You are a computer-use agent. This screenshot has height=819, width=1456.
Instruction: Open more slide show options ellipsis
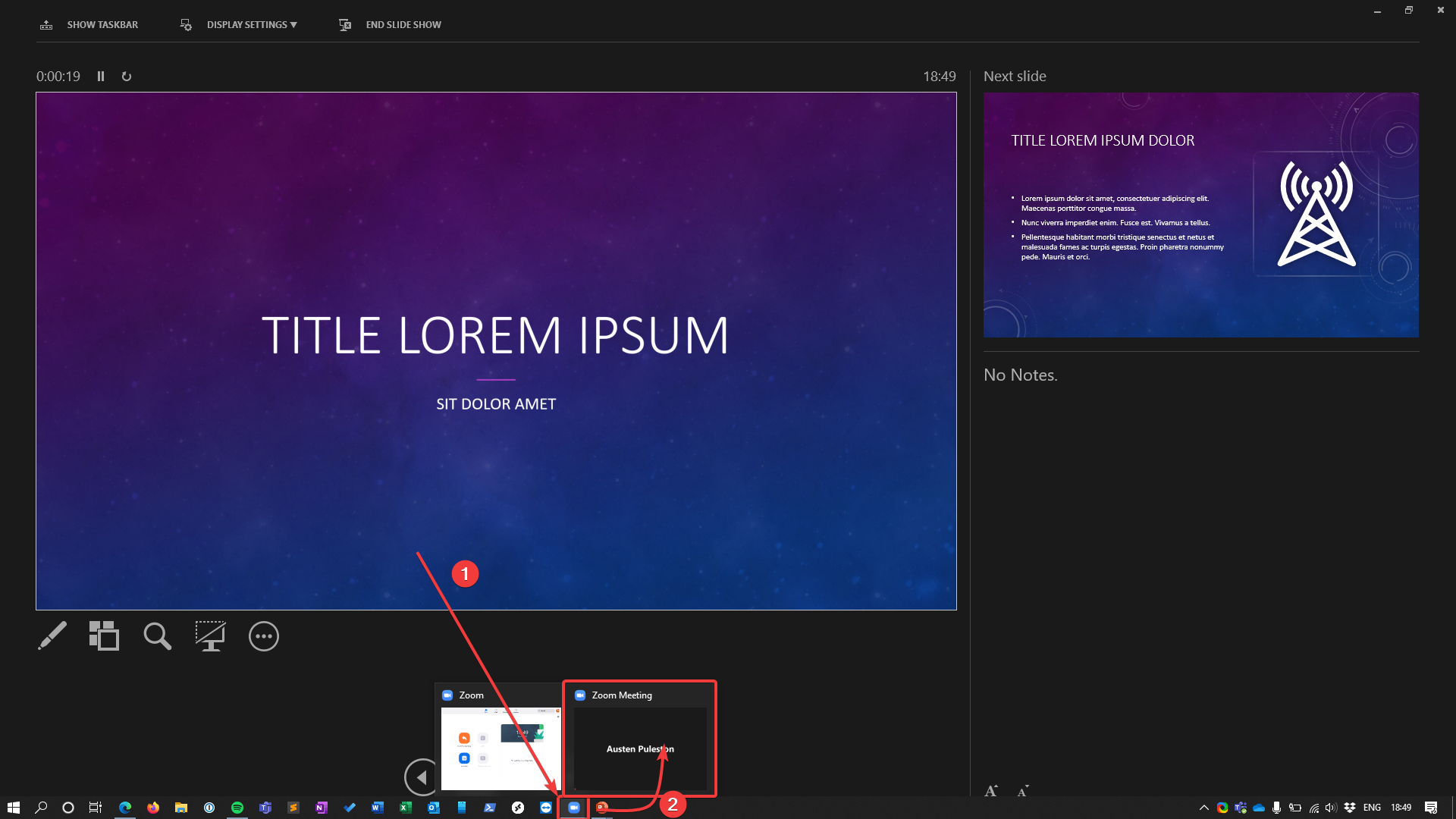click(263, 636)
